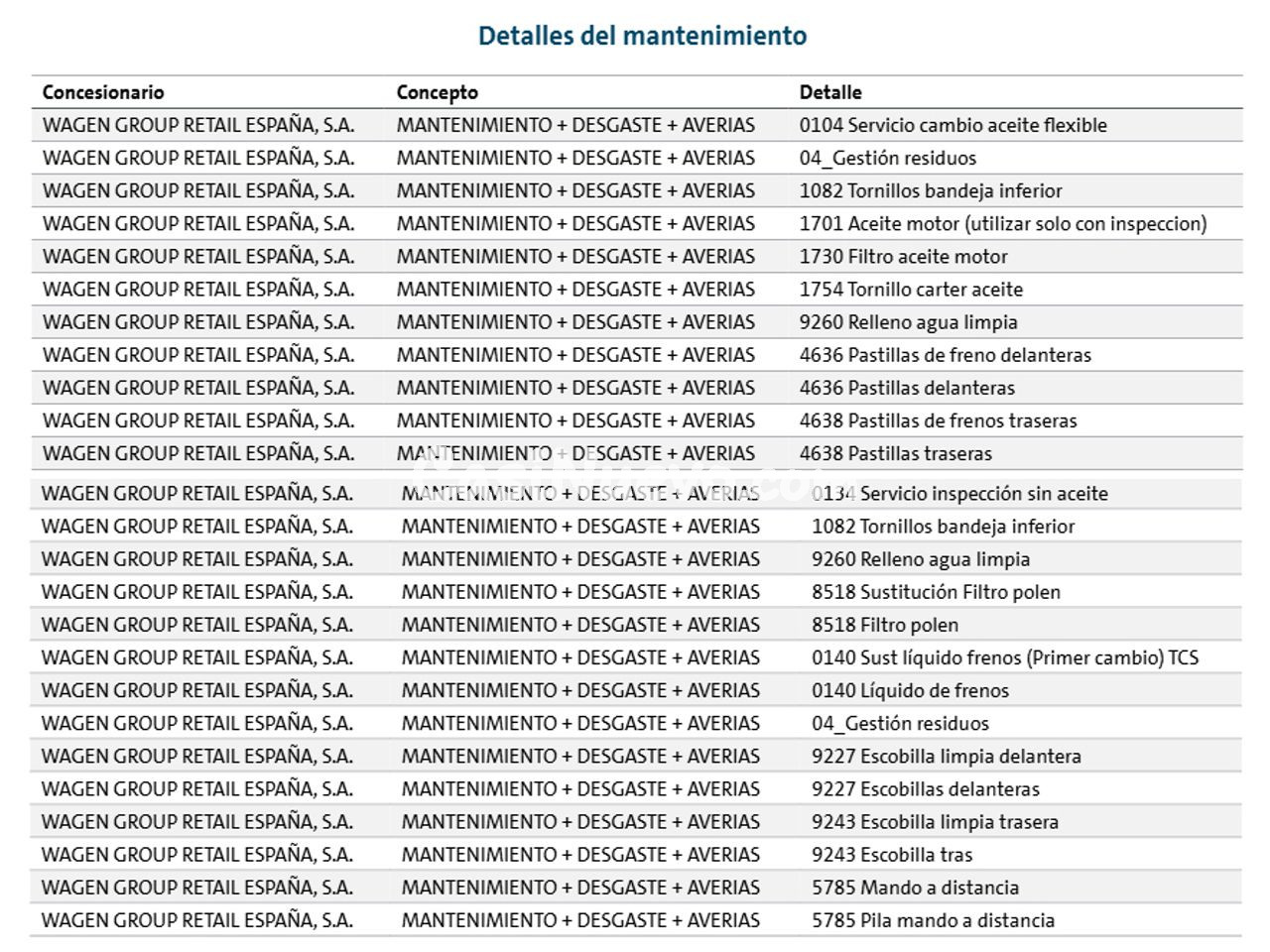Click '4638 Pastillas de frenos traseras' cell
The width and height of the screenshot is (1270, 952).
(x=938, y=419)
